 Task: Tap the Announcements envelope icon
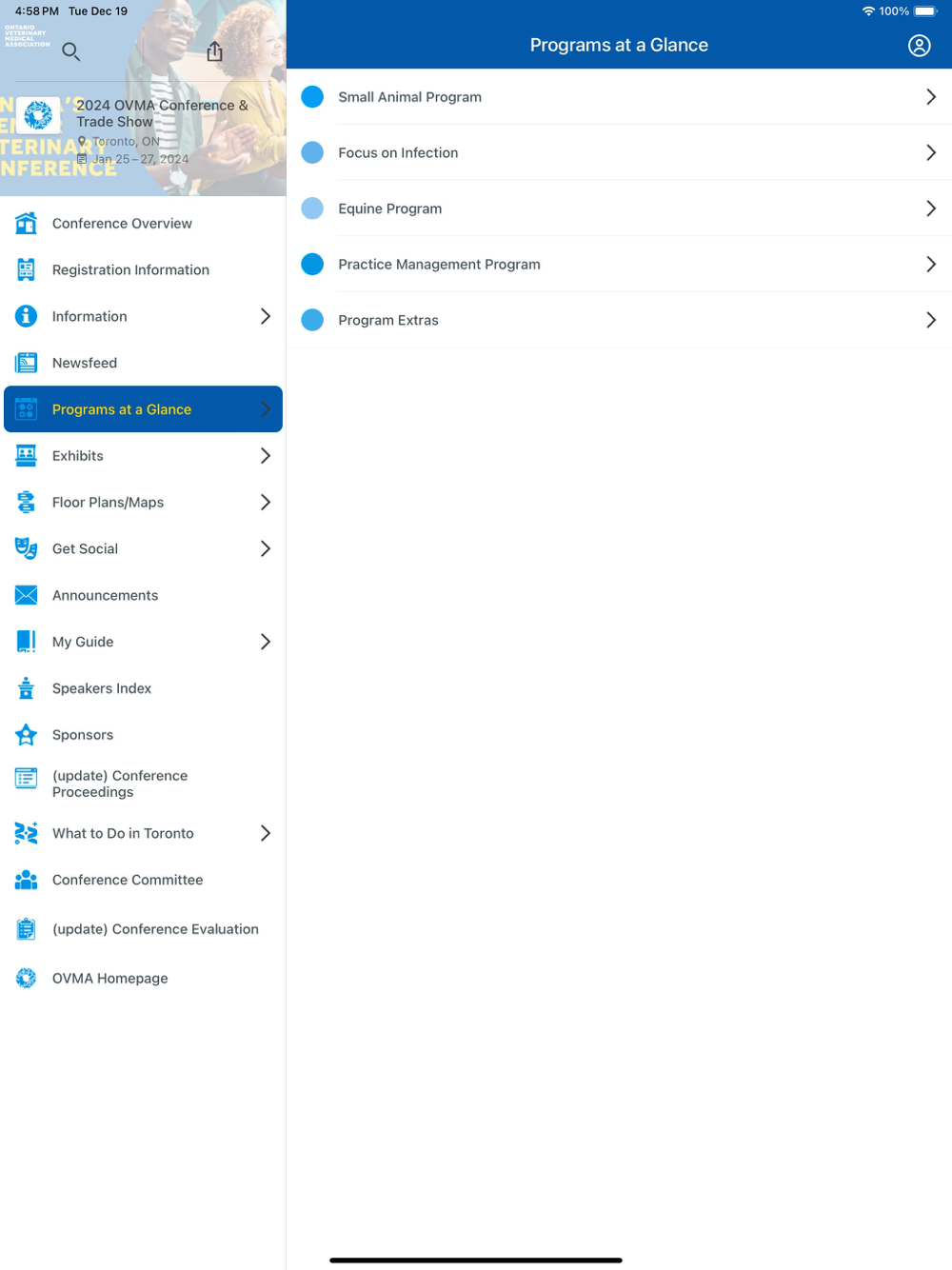click(27, 596)
